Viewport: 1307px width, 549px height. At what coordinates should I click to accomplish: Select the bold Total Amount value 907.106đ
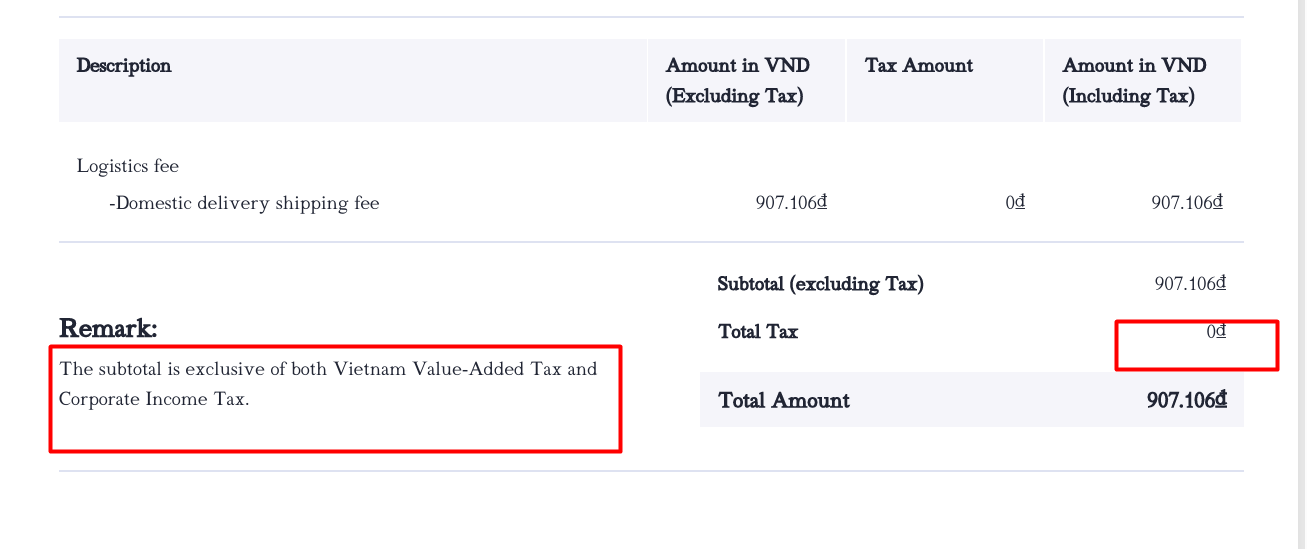(1187, 401)
